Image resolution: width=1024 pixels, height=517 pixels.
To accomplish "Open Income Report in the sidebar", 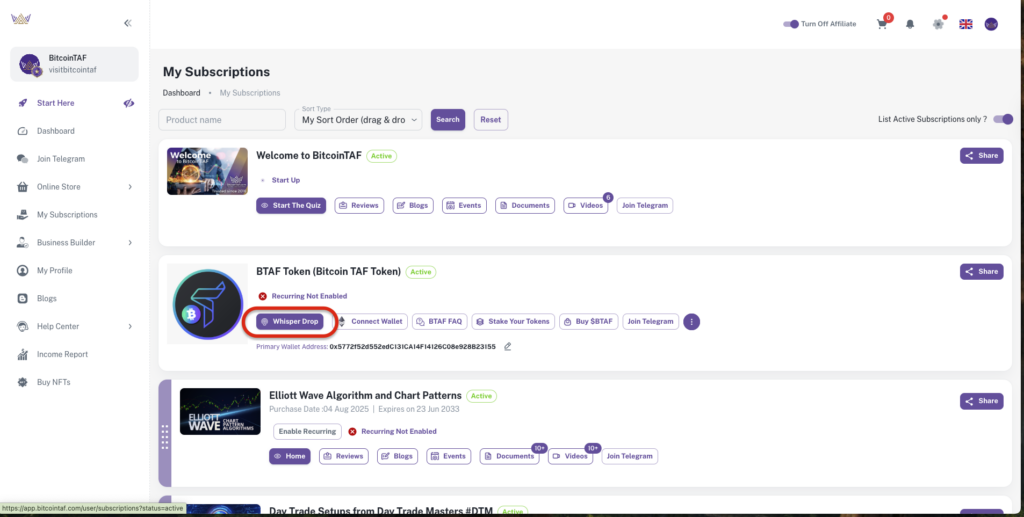I will point(62,354).
